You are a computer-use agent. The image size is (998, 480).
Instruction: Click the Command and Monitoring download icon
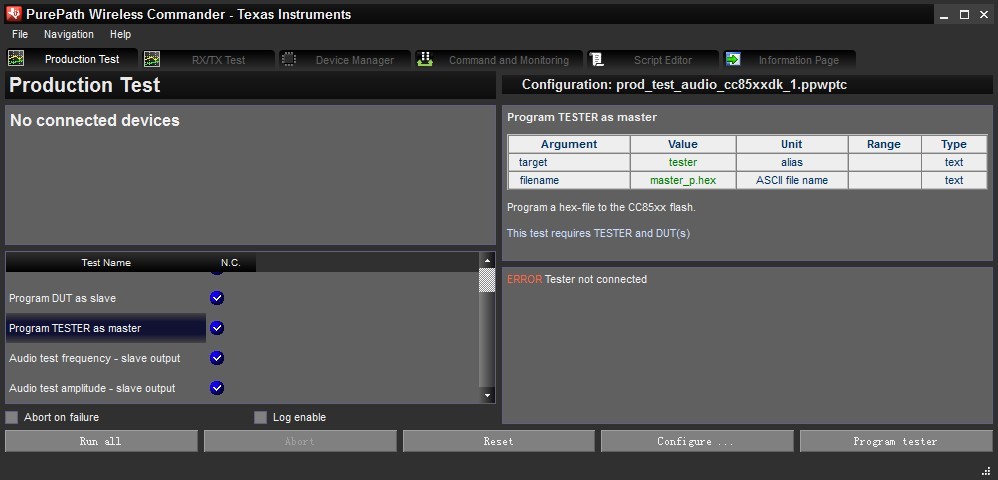point(425,59)
